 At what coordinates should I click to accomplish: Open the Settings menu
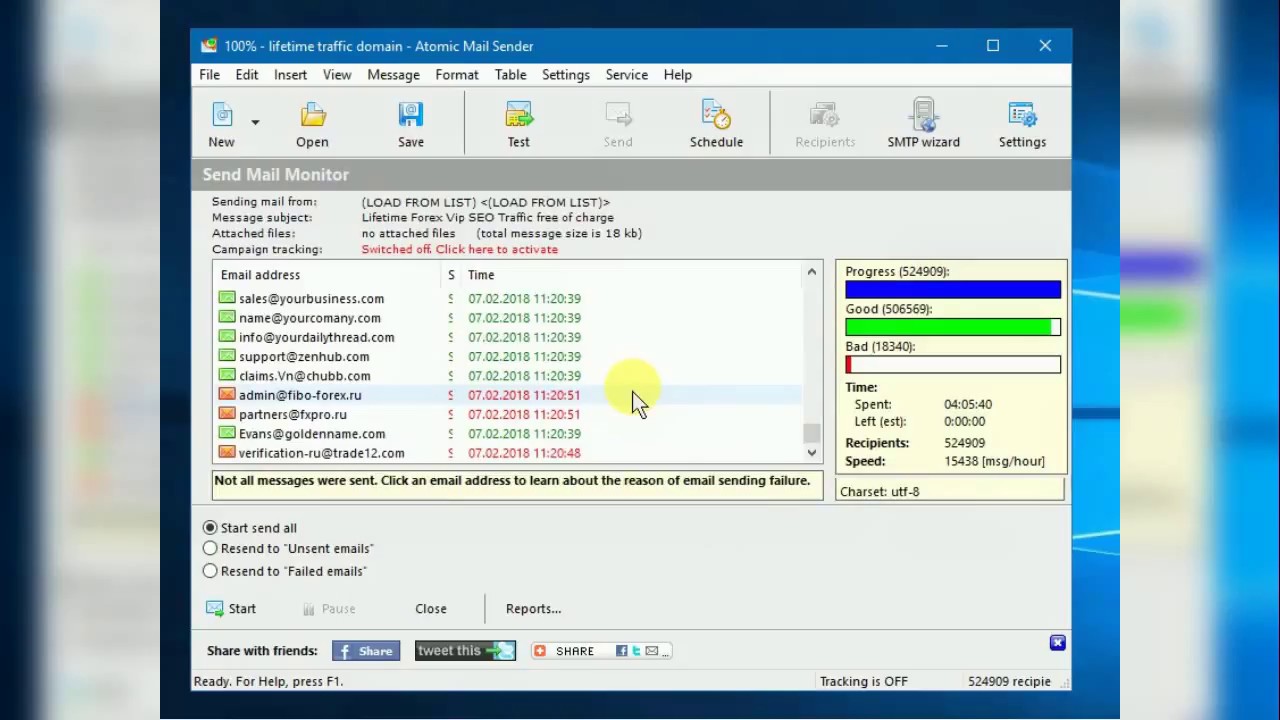566,75
